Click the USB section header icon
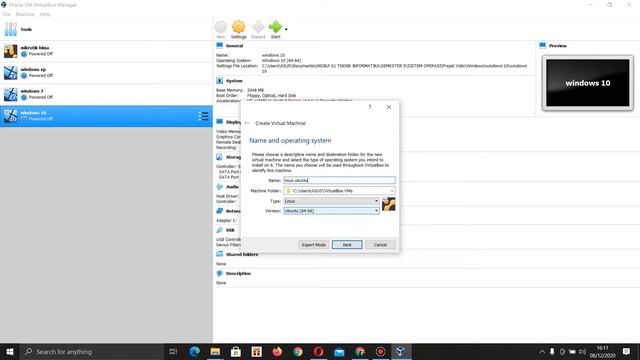Image resolution: width=640 pixels, height=360 pixels. point(220,230)
